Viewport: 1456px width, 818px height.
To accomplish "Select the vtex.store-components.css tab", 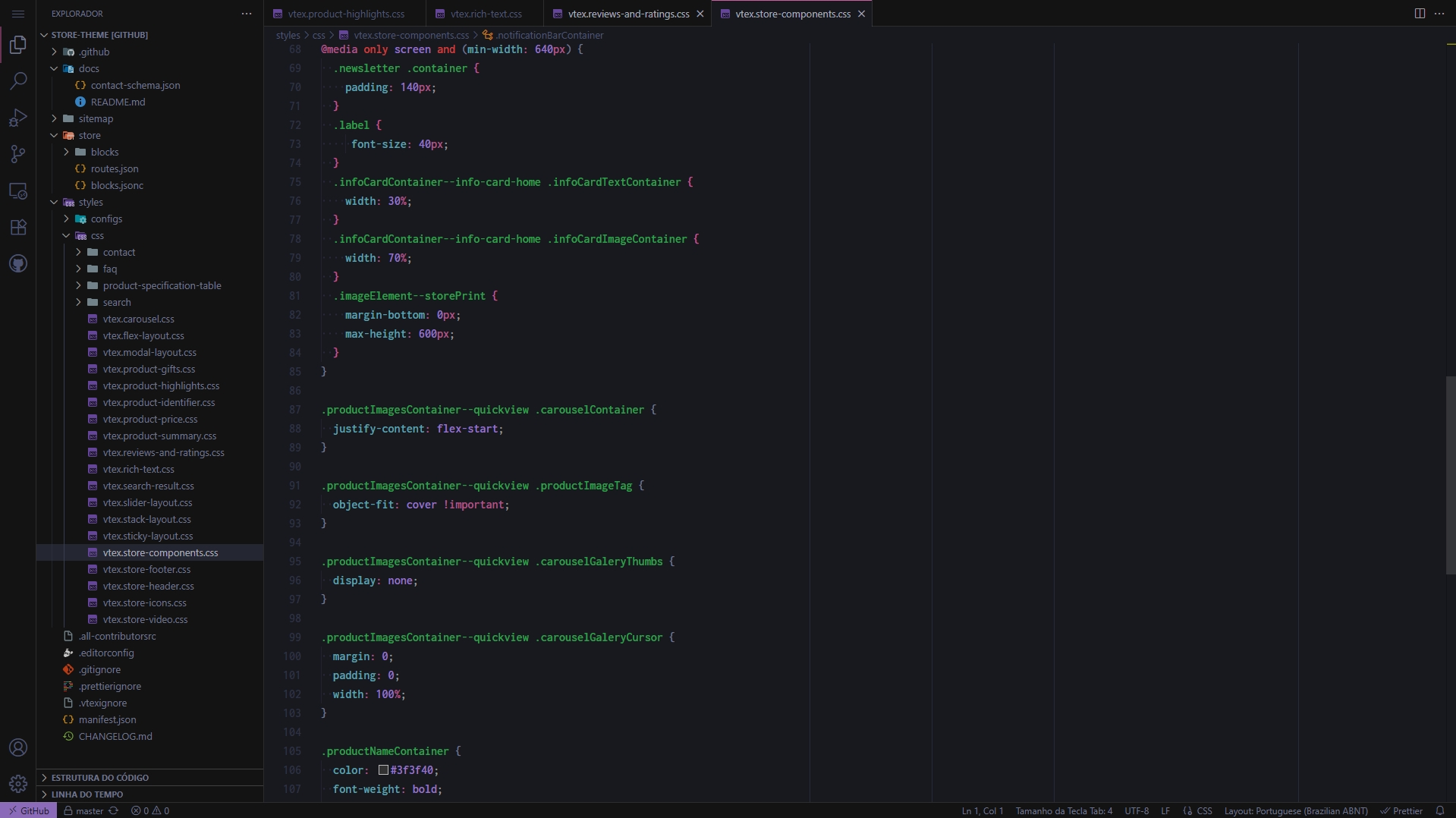I will (792, 14).
